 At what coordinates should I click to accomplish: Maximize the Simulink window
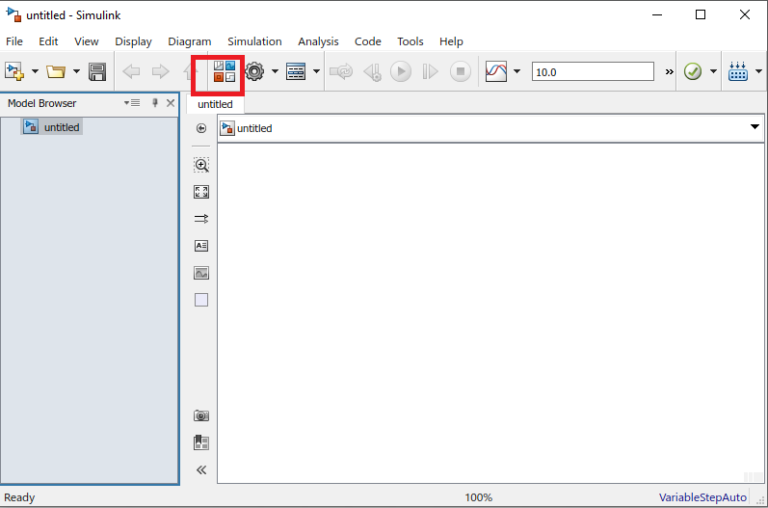tap(700, 15)
